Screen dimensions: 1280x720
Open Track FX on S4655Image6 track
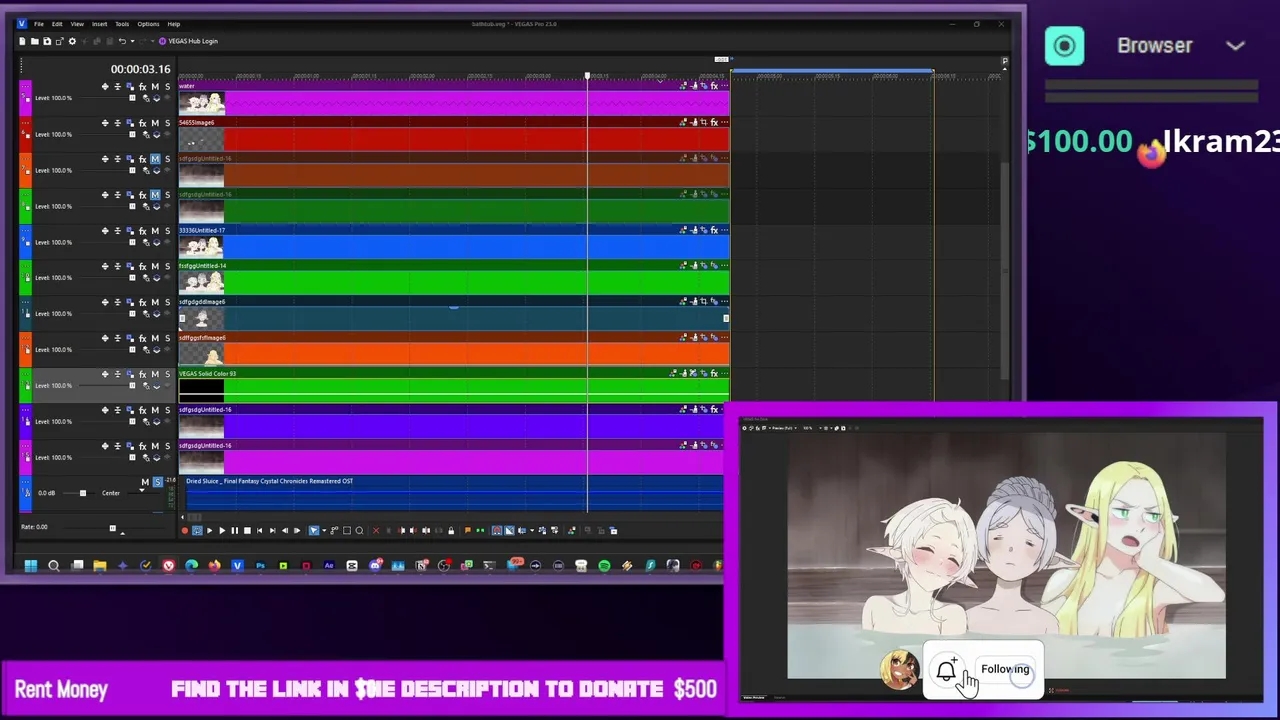click(143, 122)
